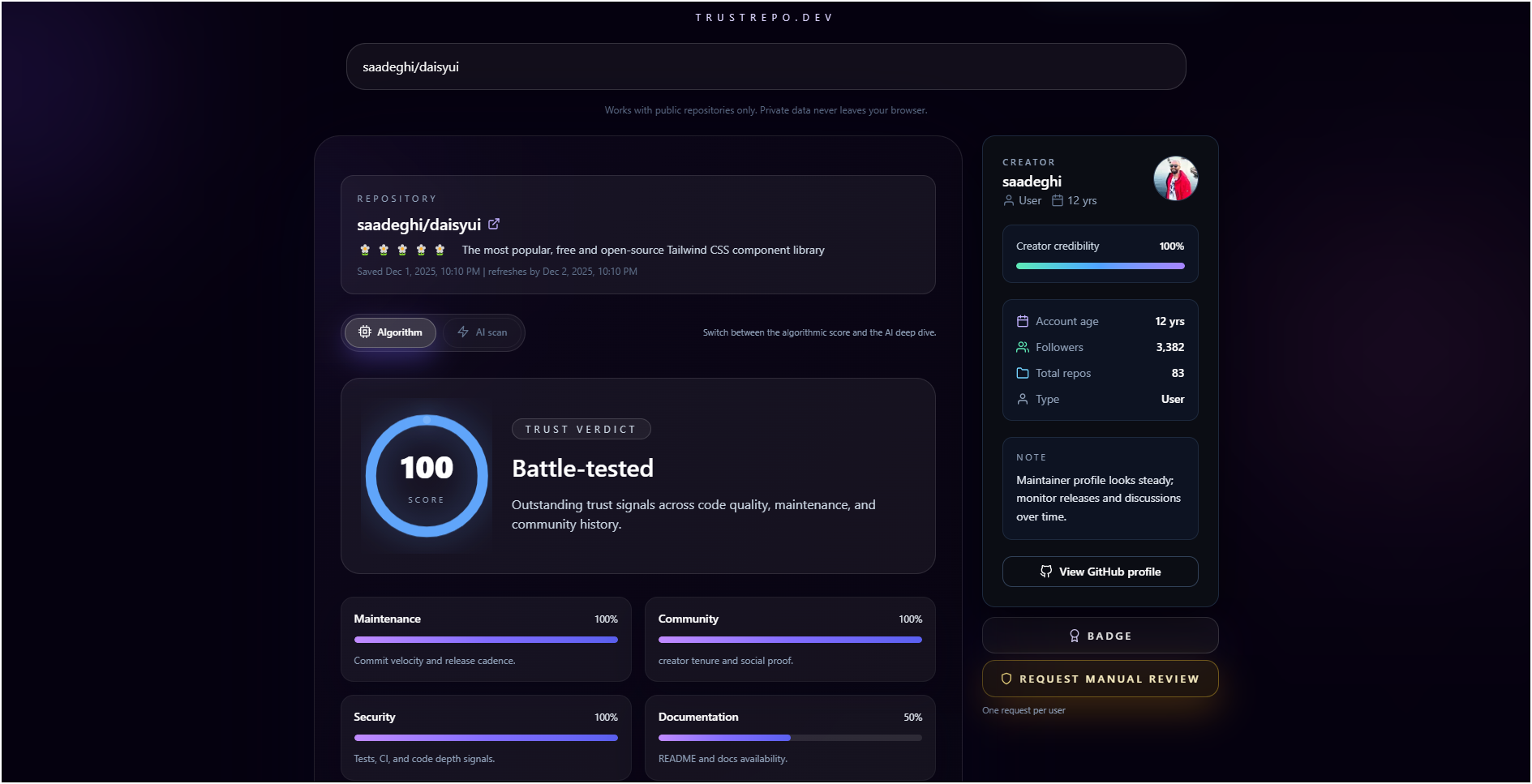1532x784 pixels.
Task: Switch to the AI scan view
Action: point(483,332)
